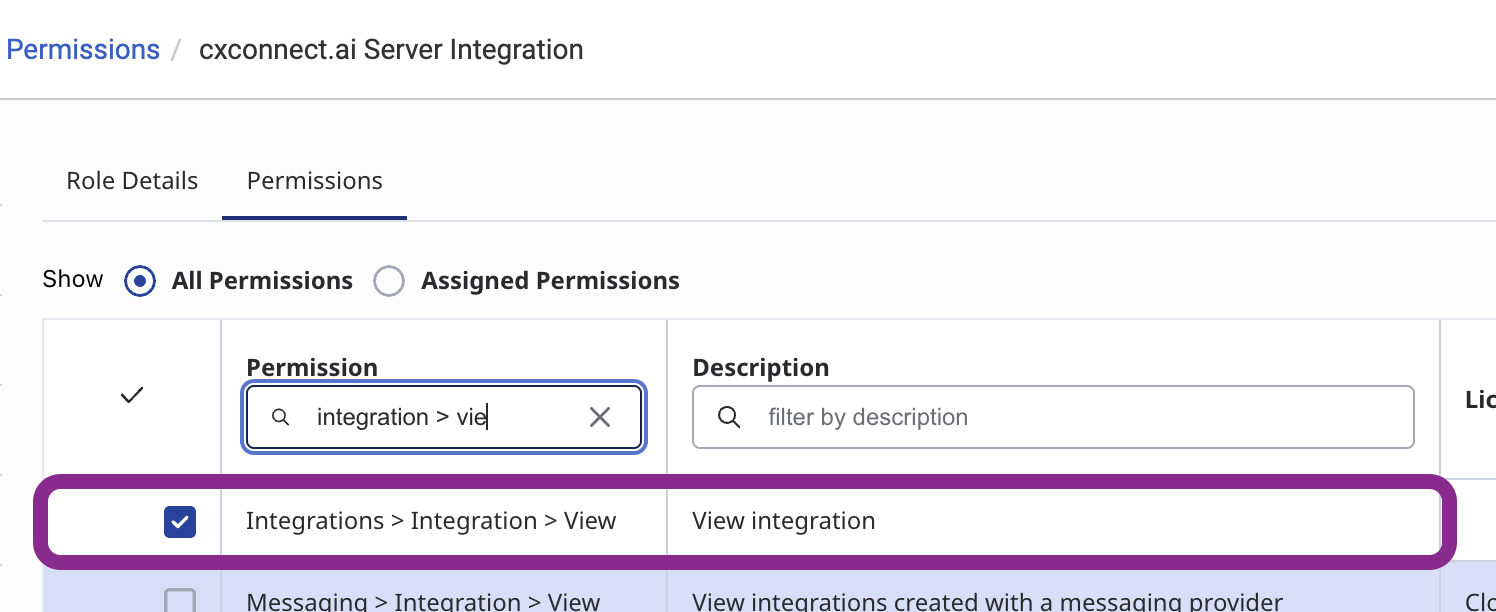Image resolution: width=1496 pixels, height=612 pixels.
Task: Uncheck the Integrations > Integration > View checkbox
Action: (x=180, y=522)
